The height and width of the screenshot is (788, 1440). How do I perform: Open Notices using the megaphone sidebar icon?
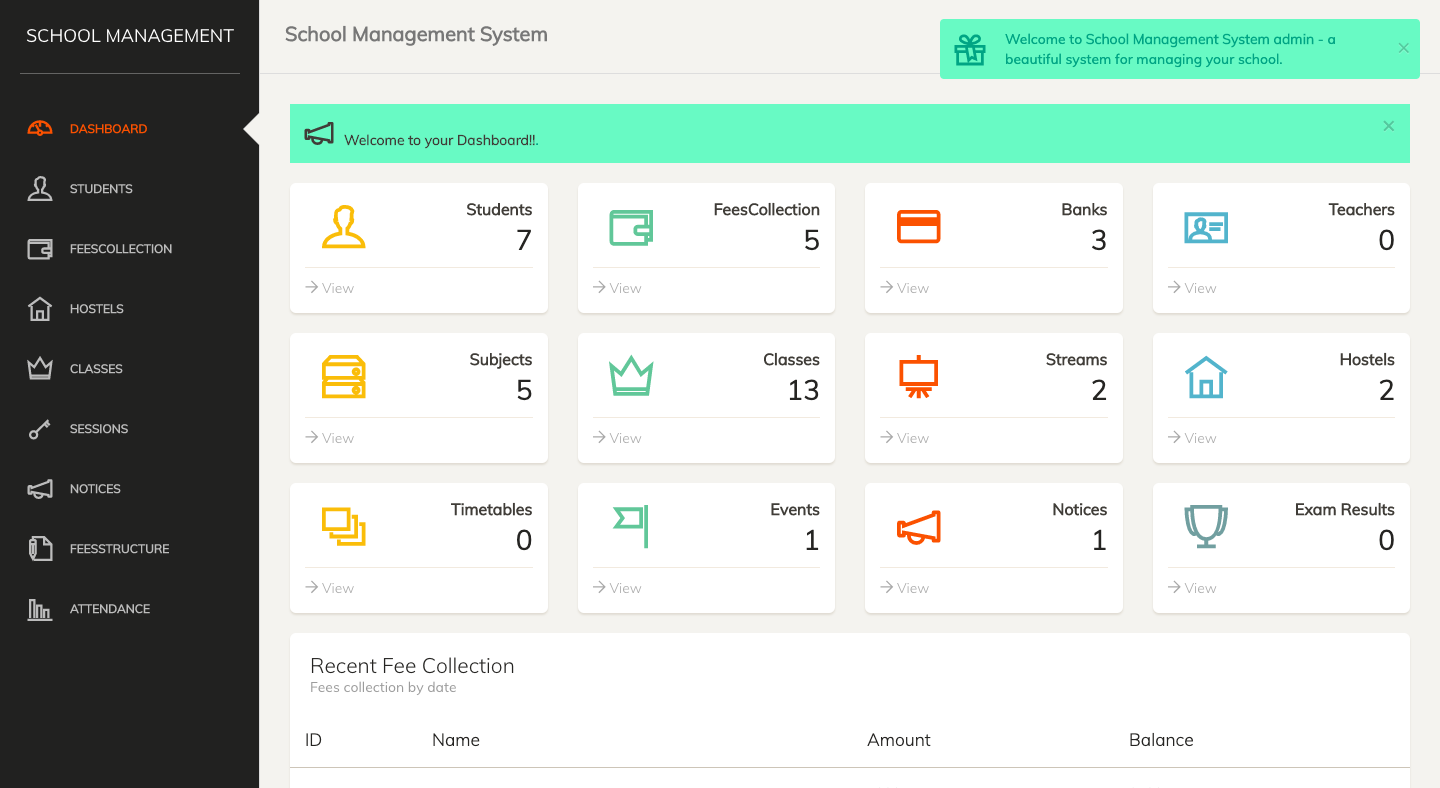click(40, 488)
